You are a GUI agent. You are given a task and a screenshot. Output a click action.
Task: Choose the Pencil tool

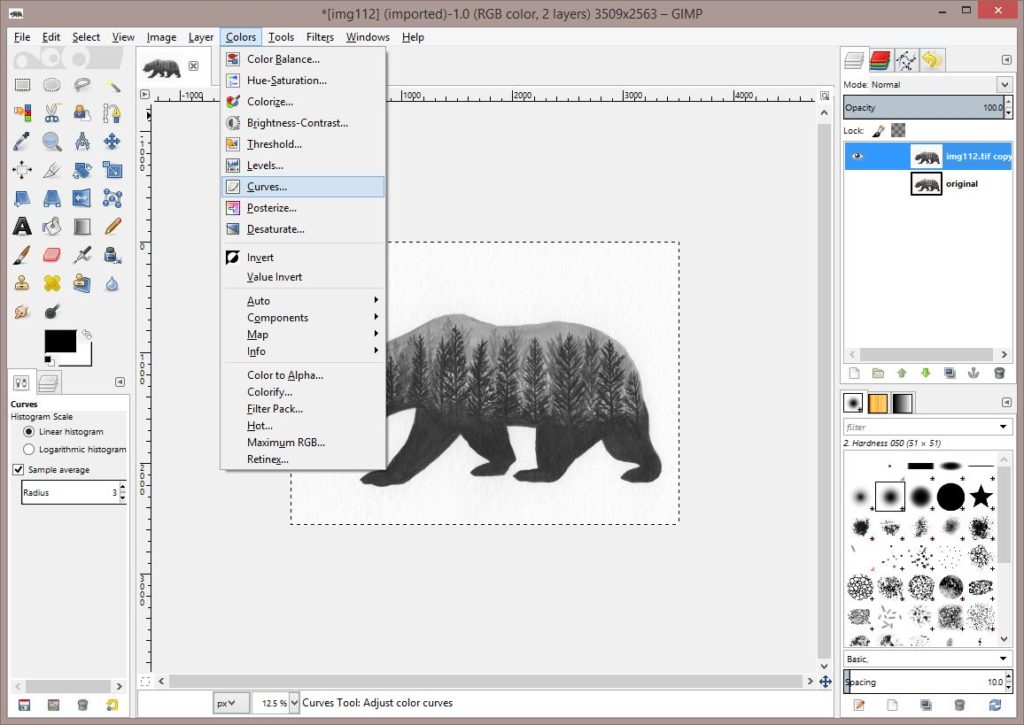coord(112,226)
